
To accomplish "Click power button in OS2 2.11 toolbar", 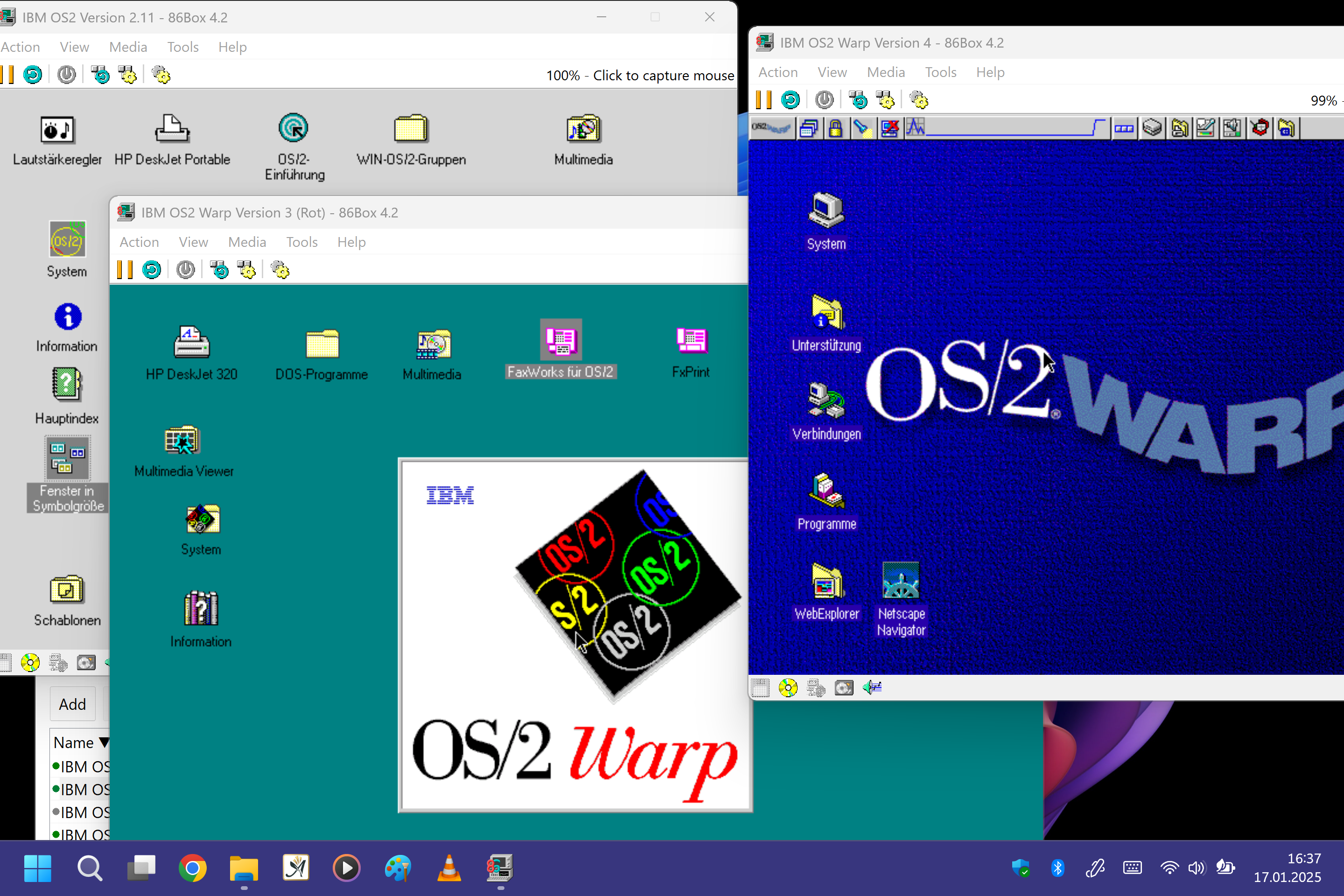I will (x=66, y=75).
